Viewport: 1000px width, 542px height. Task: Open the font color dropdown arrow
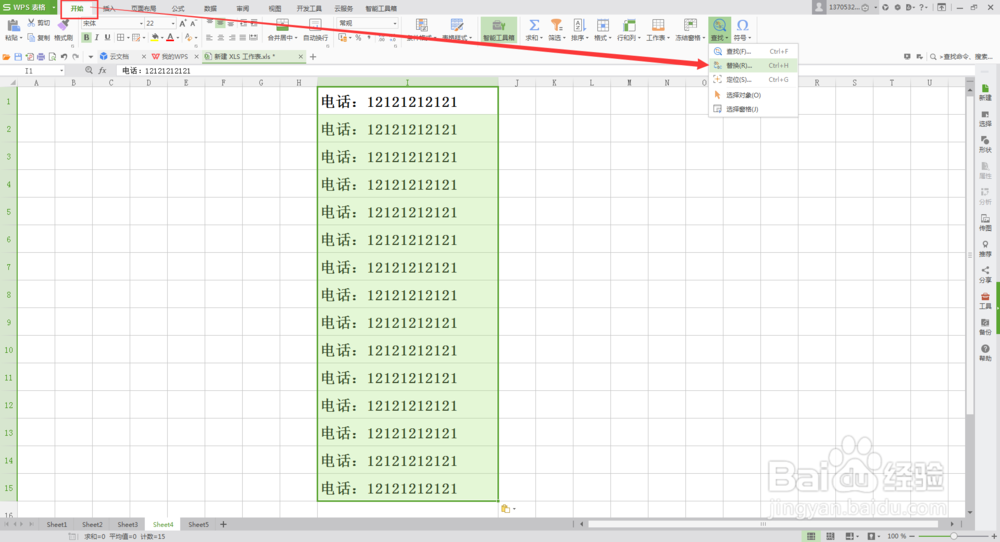177,38
